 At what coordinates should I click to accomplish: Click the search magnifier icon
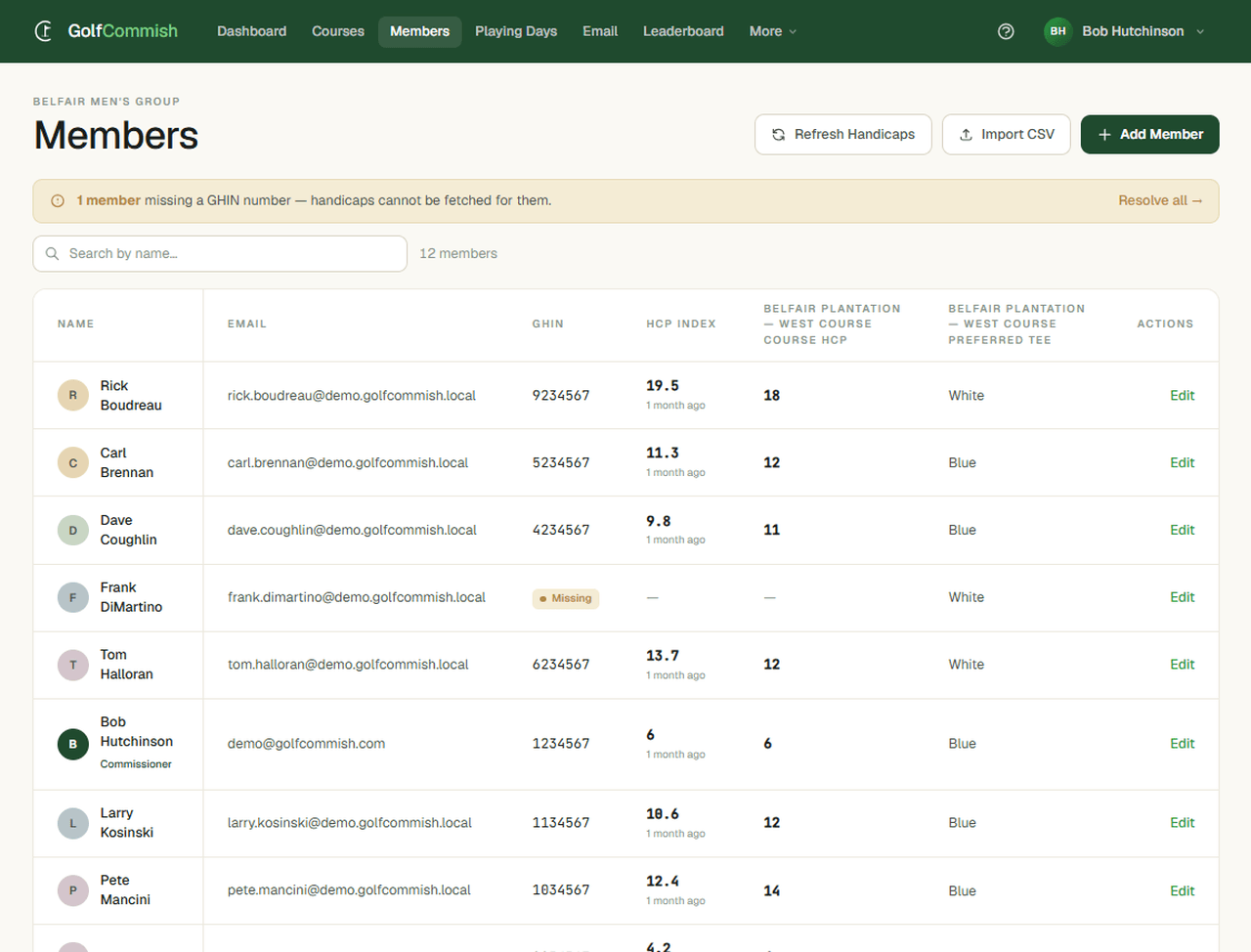[53, 253]
